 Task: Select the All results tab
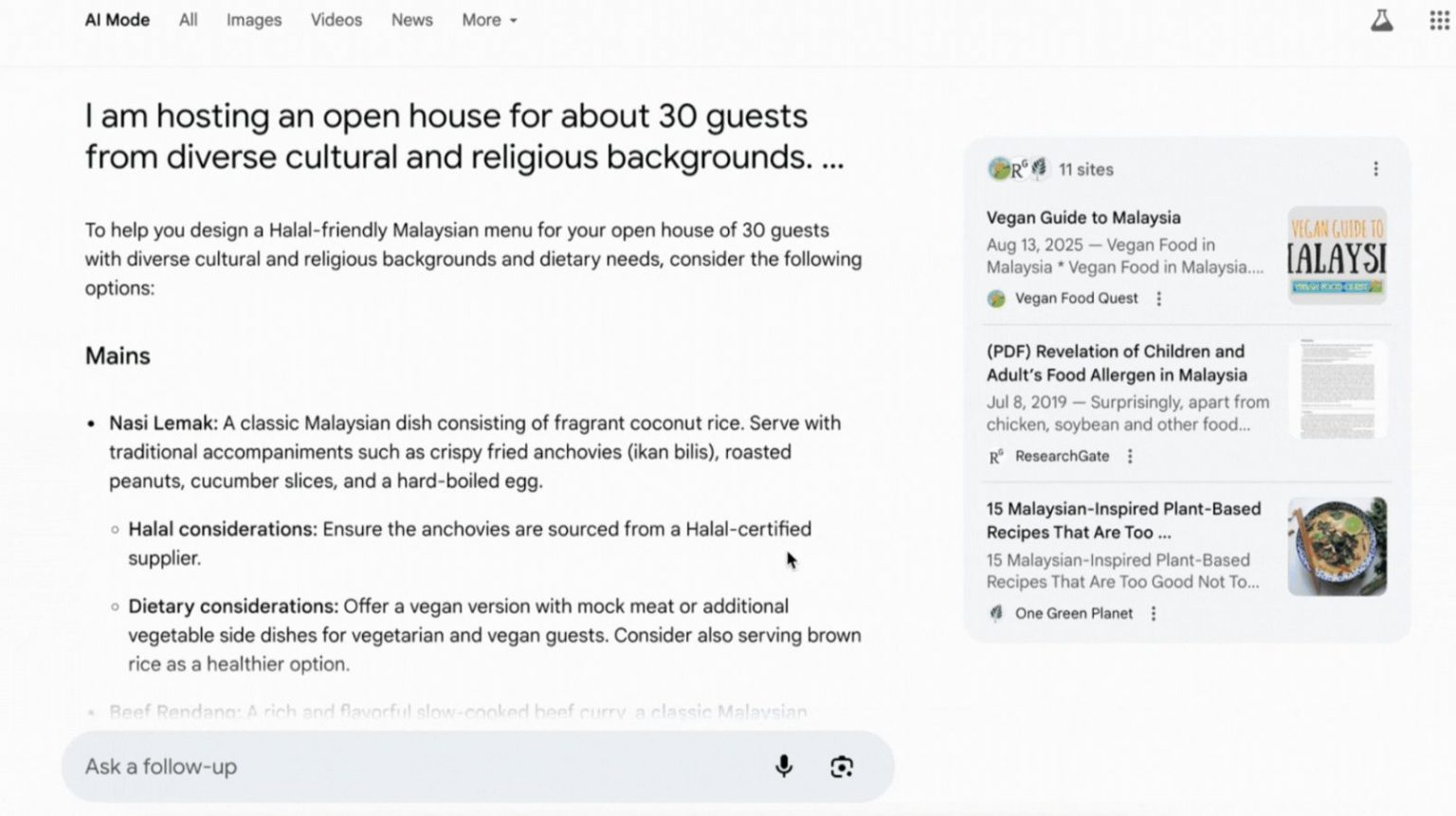188,20
